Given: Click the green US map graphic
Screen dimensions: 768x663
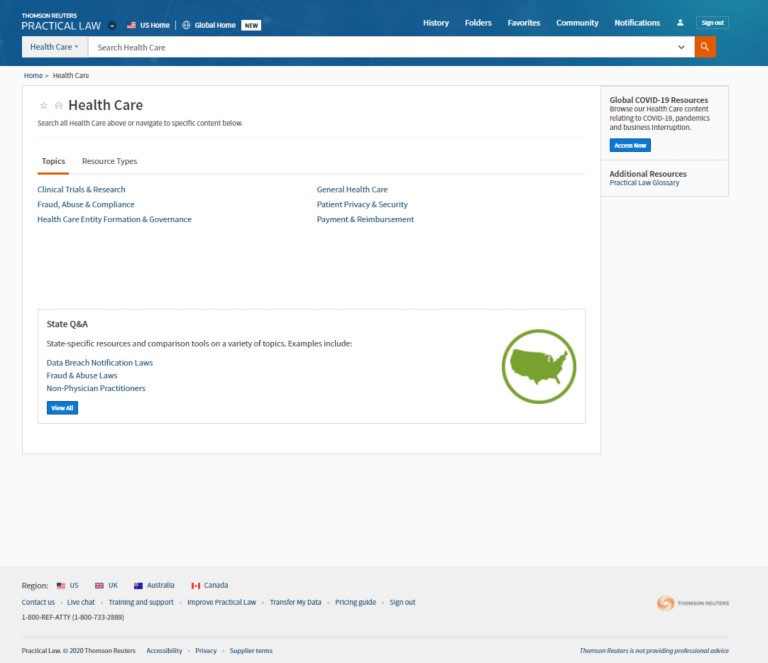Looking at the screenshot, I should (539, 366).
